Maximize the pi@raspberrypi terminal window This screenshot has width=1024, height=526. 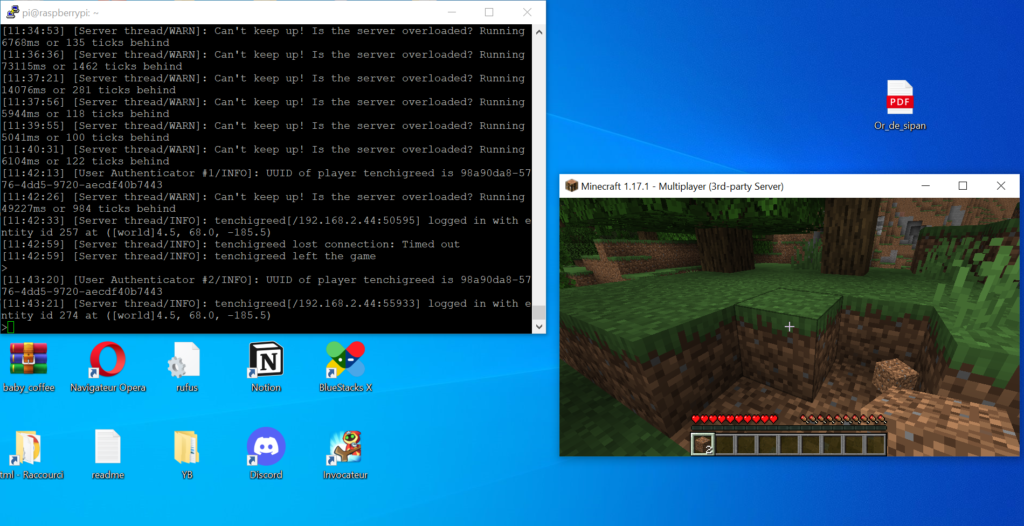pyautogui.click(x=489, y=12)
